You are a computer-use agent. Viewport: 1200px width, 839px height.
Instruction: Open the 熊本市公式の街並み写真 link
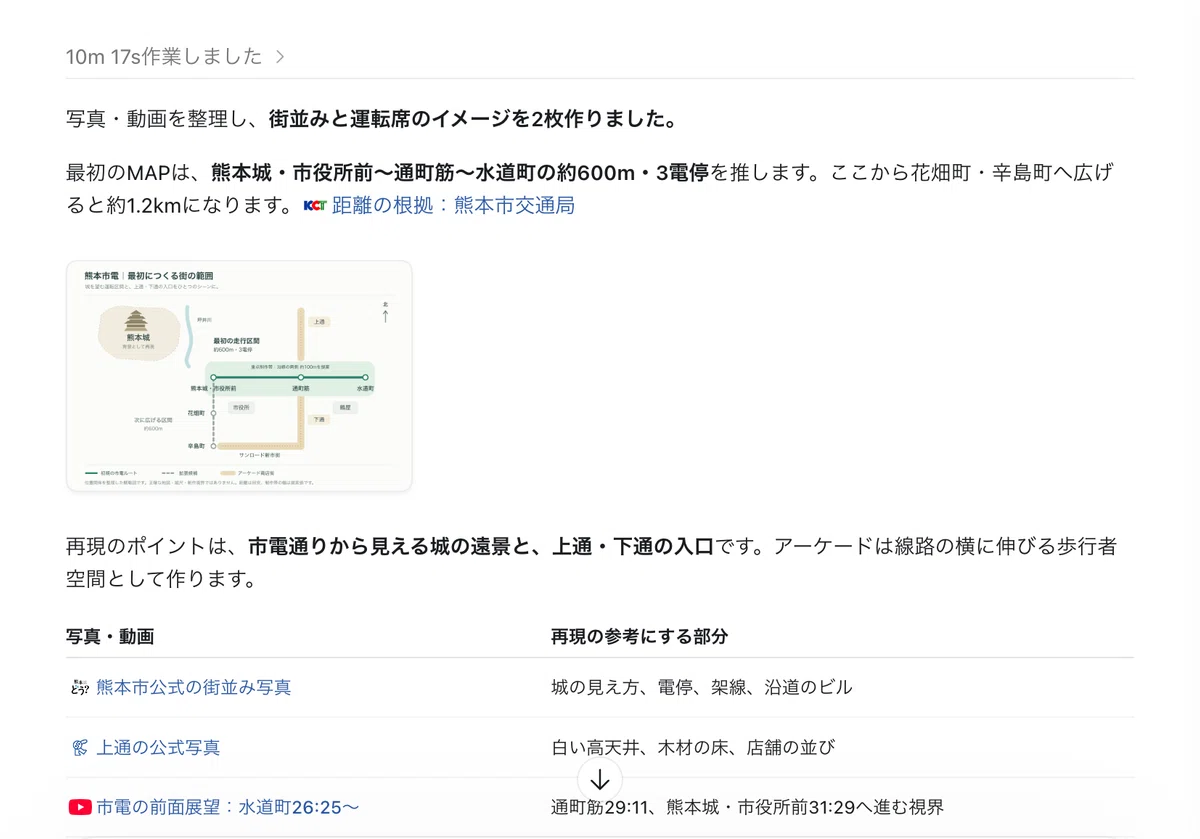tap(194, 687)
